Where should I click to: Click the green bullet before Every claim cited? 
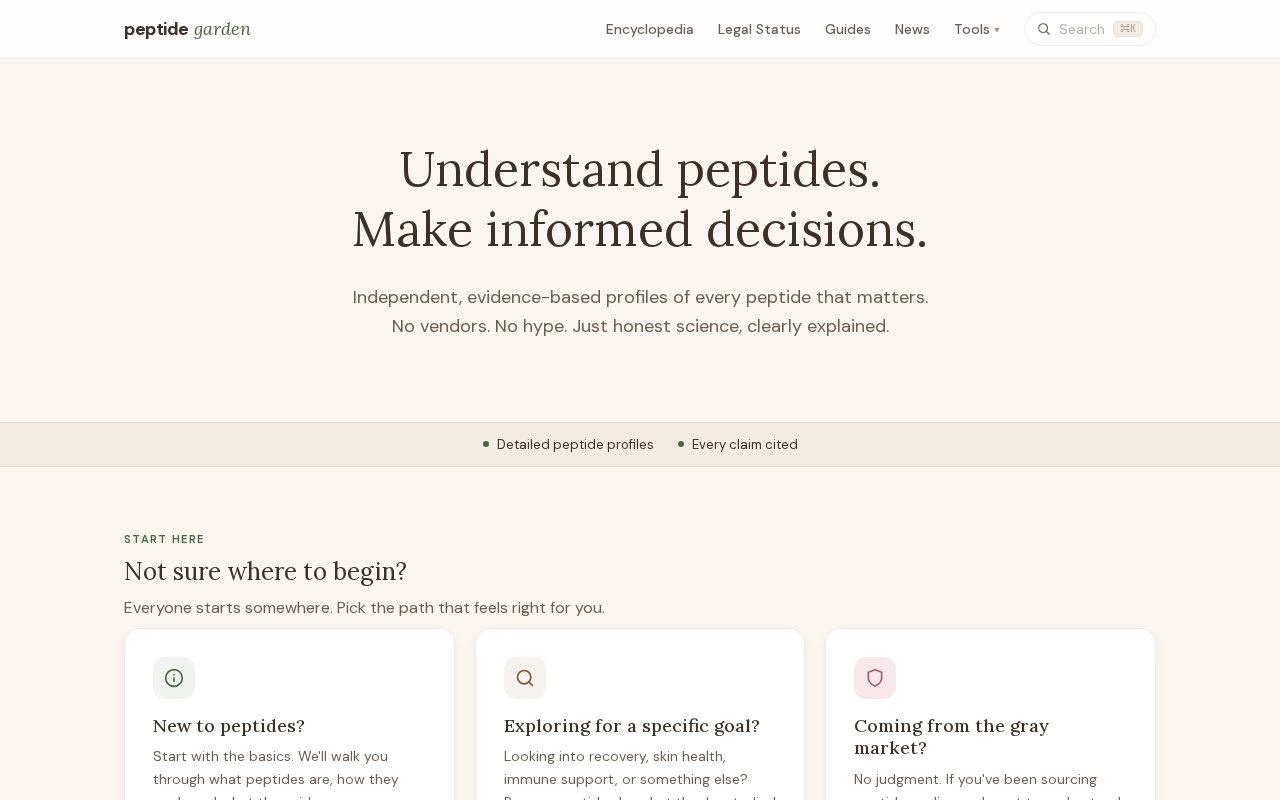[x=681, y=444]
